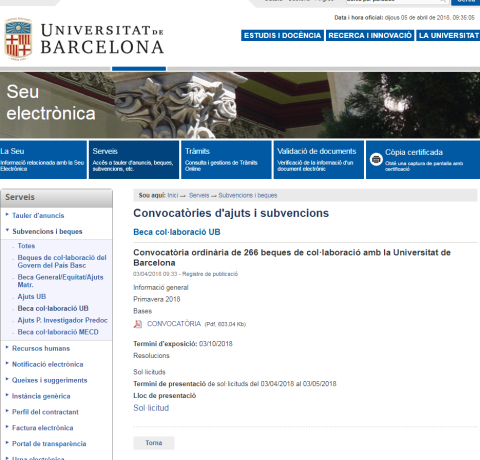Expand the Instància genèrica arrow
The image size is (480, 460).
(7, 395)
